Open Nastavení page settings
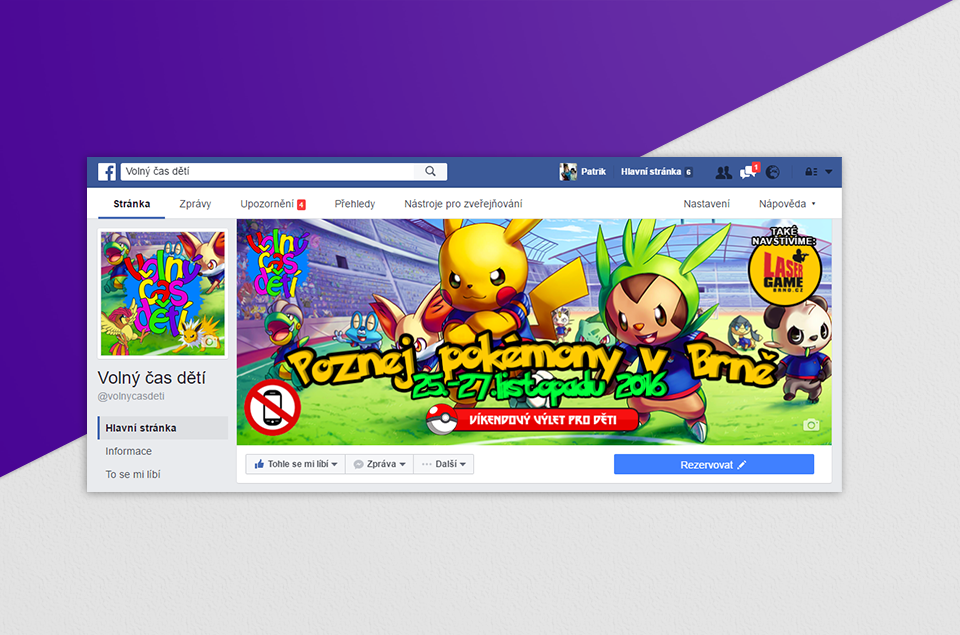 pos(707,203)
